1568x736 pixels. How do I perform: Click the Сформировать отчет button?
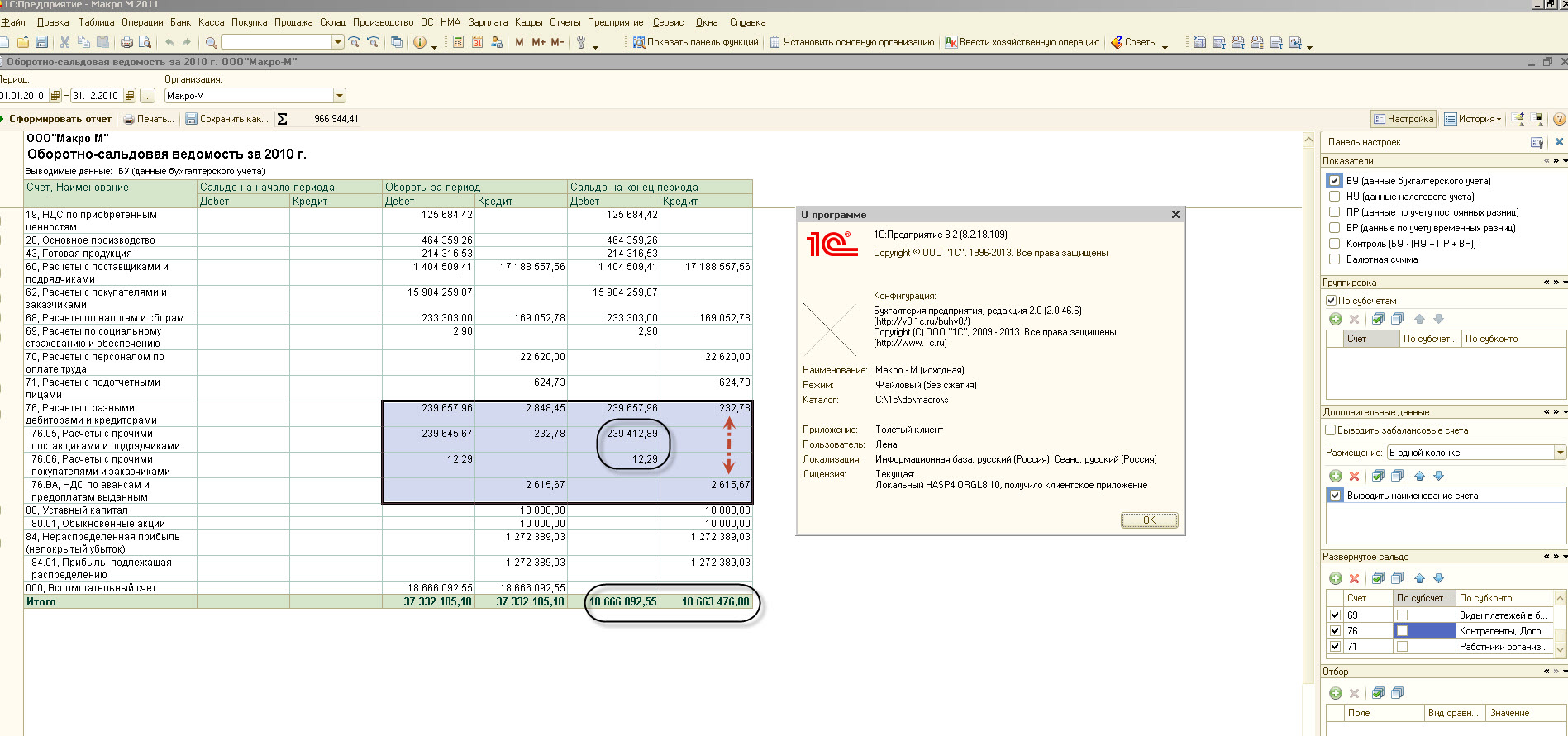pos(60,119)
